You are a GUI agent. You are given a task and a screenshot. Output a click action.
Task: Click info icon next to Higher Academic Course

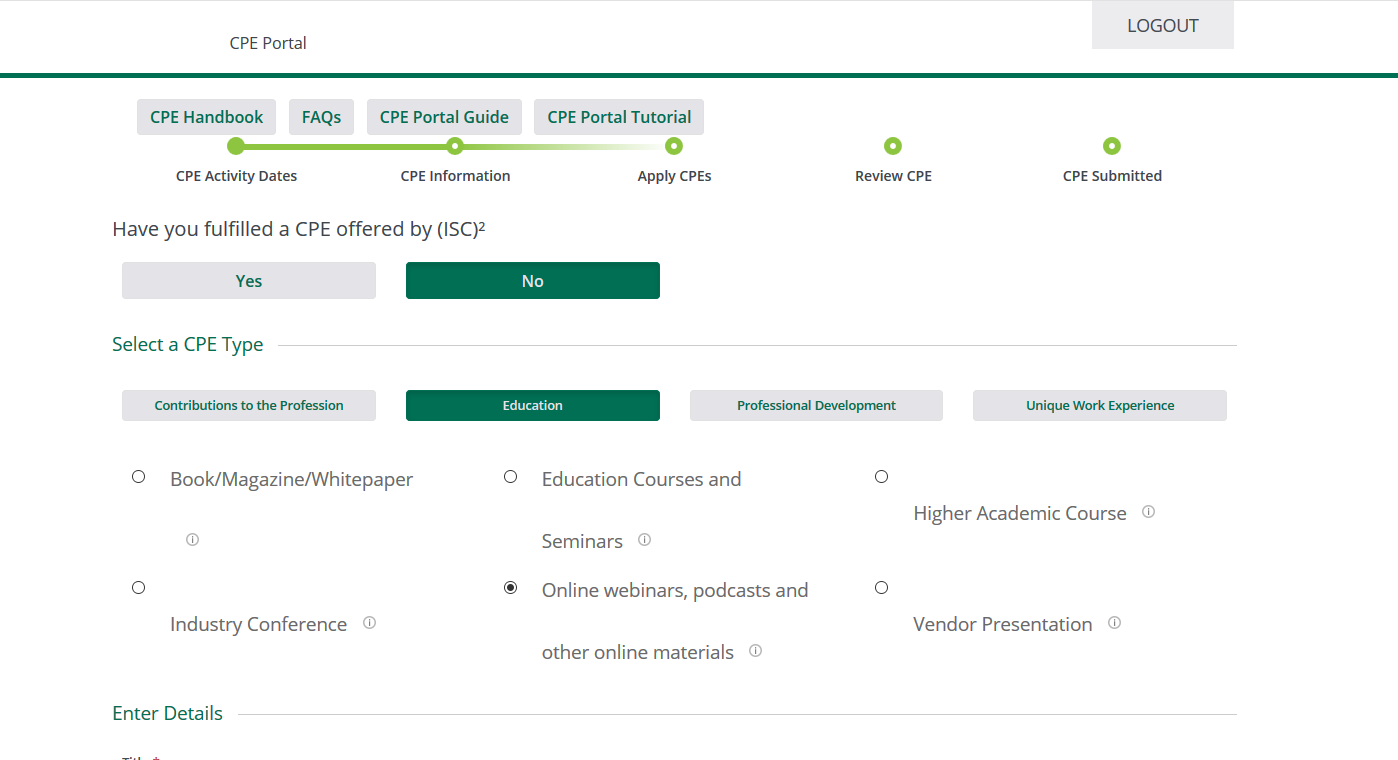coord(1148,512)
